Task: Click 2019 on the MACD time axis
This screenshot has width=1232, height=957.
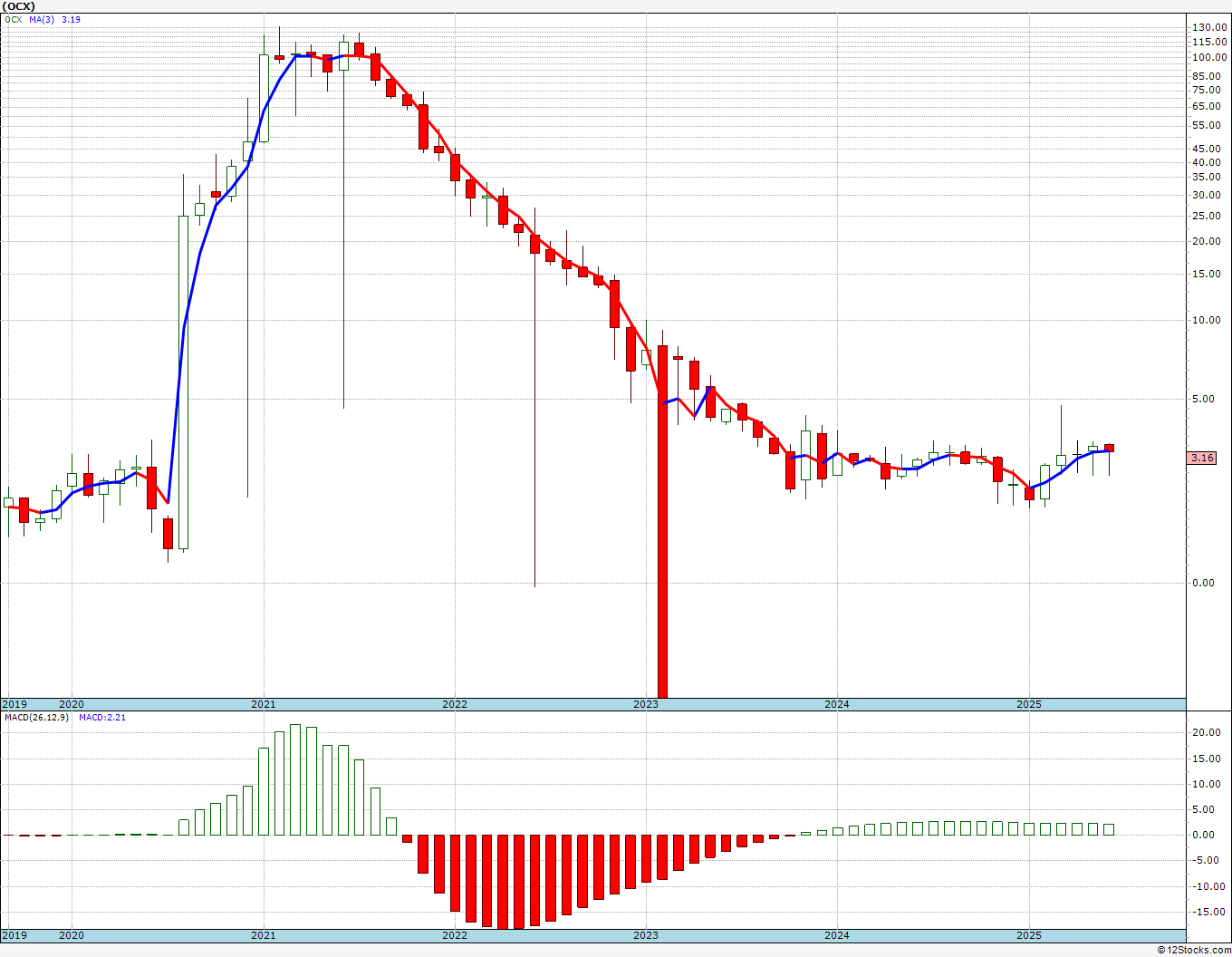Action: pos(14,934)
